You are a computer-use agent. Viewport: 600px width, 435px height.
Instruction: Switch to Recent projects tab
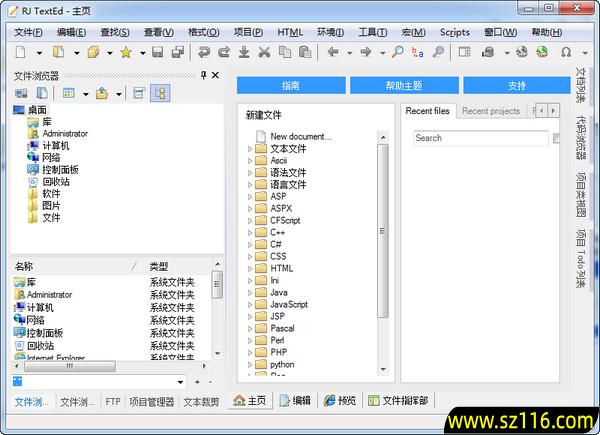tap(491, 111)
